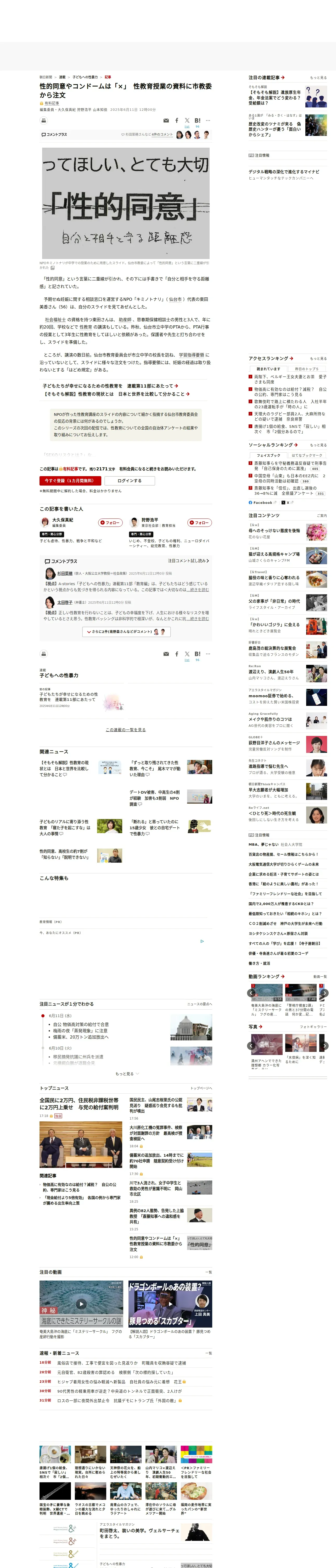Screen dimensions: 336x1568
Task: Open ニュースの要点へ link
Action: 199,1004
